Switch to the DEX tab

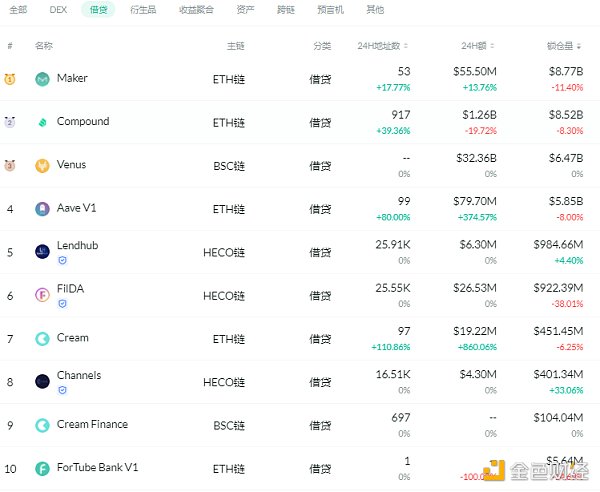pos(58,10)
